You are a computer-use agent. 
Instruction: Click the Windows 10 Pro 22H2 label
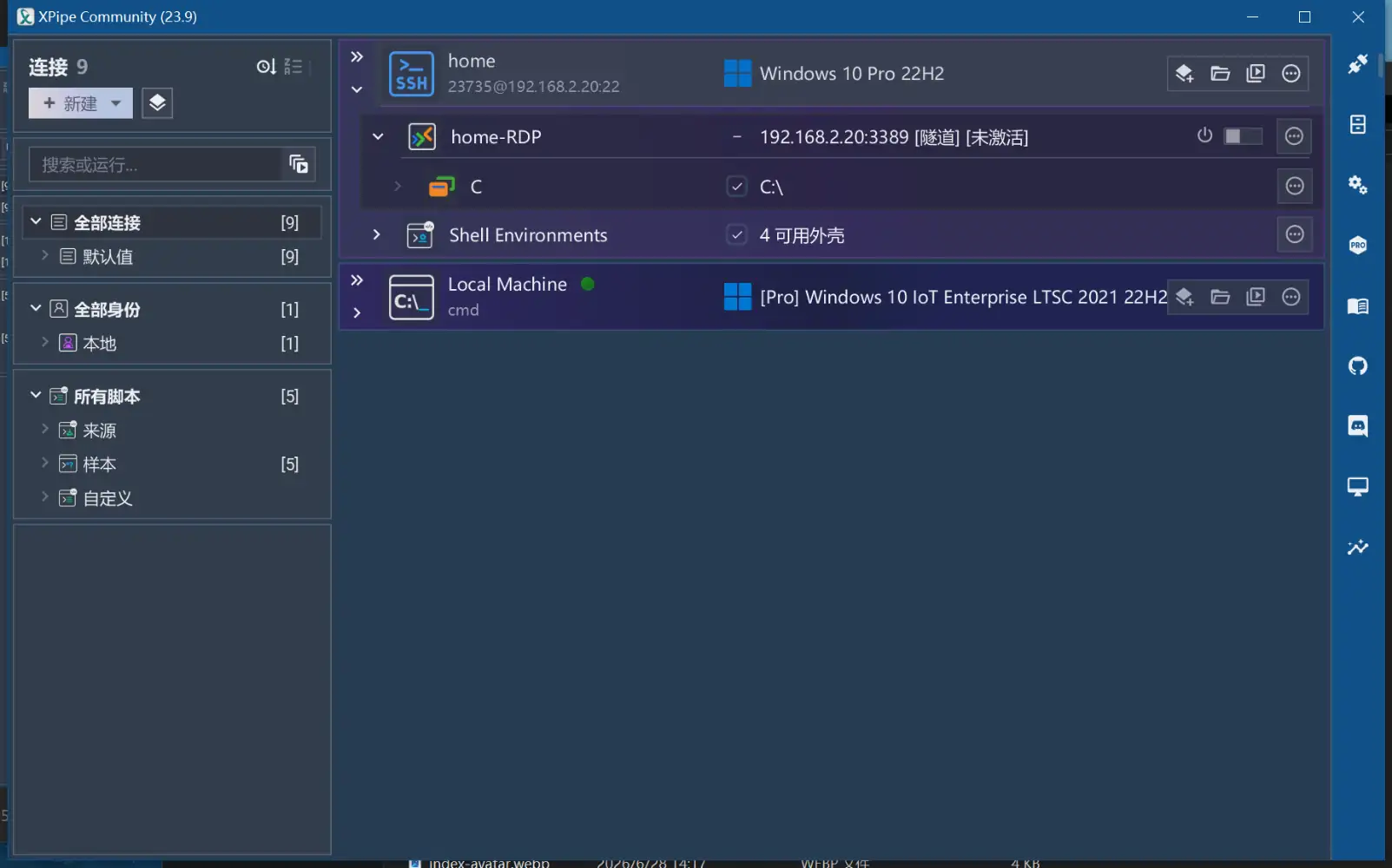tap(852, 74)
